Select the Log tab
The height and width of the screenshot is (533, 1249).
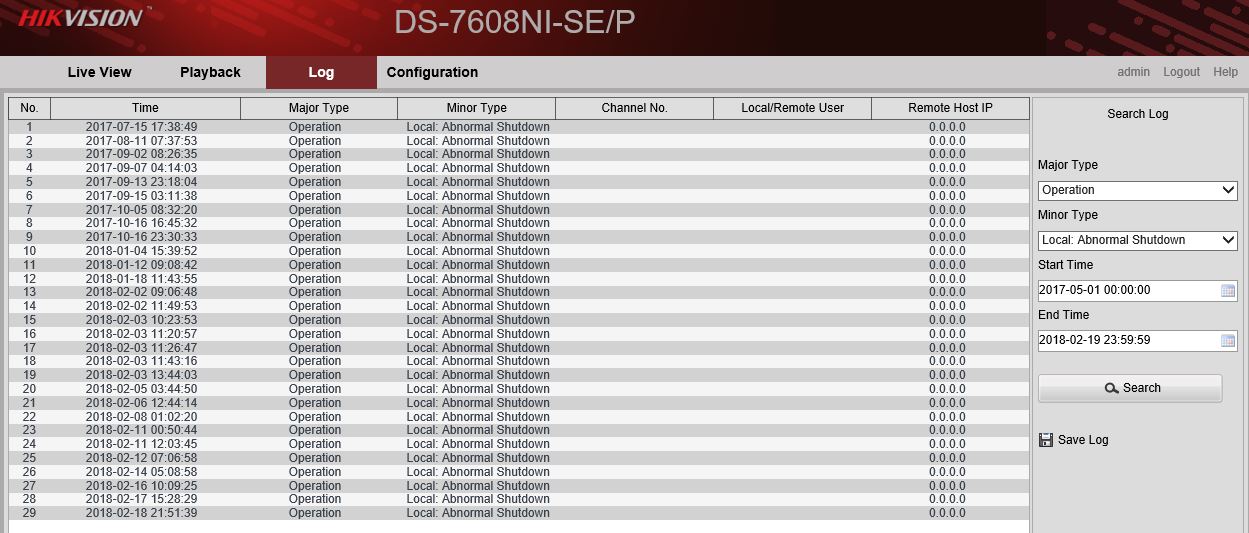tap(321, 72)
